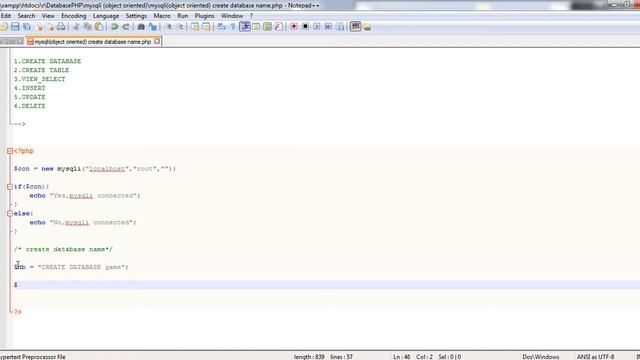This screenshot has width=640, height=360.
Task: Click the '/* create database name*/' comment
Action: pos(63,249)
